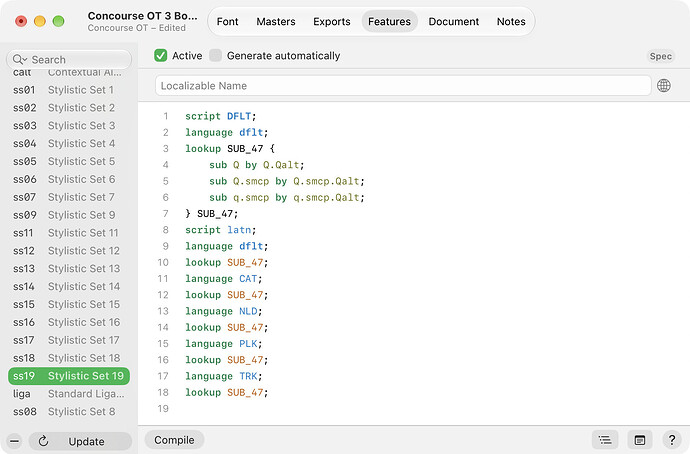Click the minus button to remove feature
Image resolution: width=690 pixels, height=454 pixels.
pyautogui.click(x=15, y=441)
